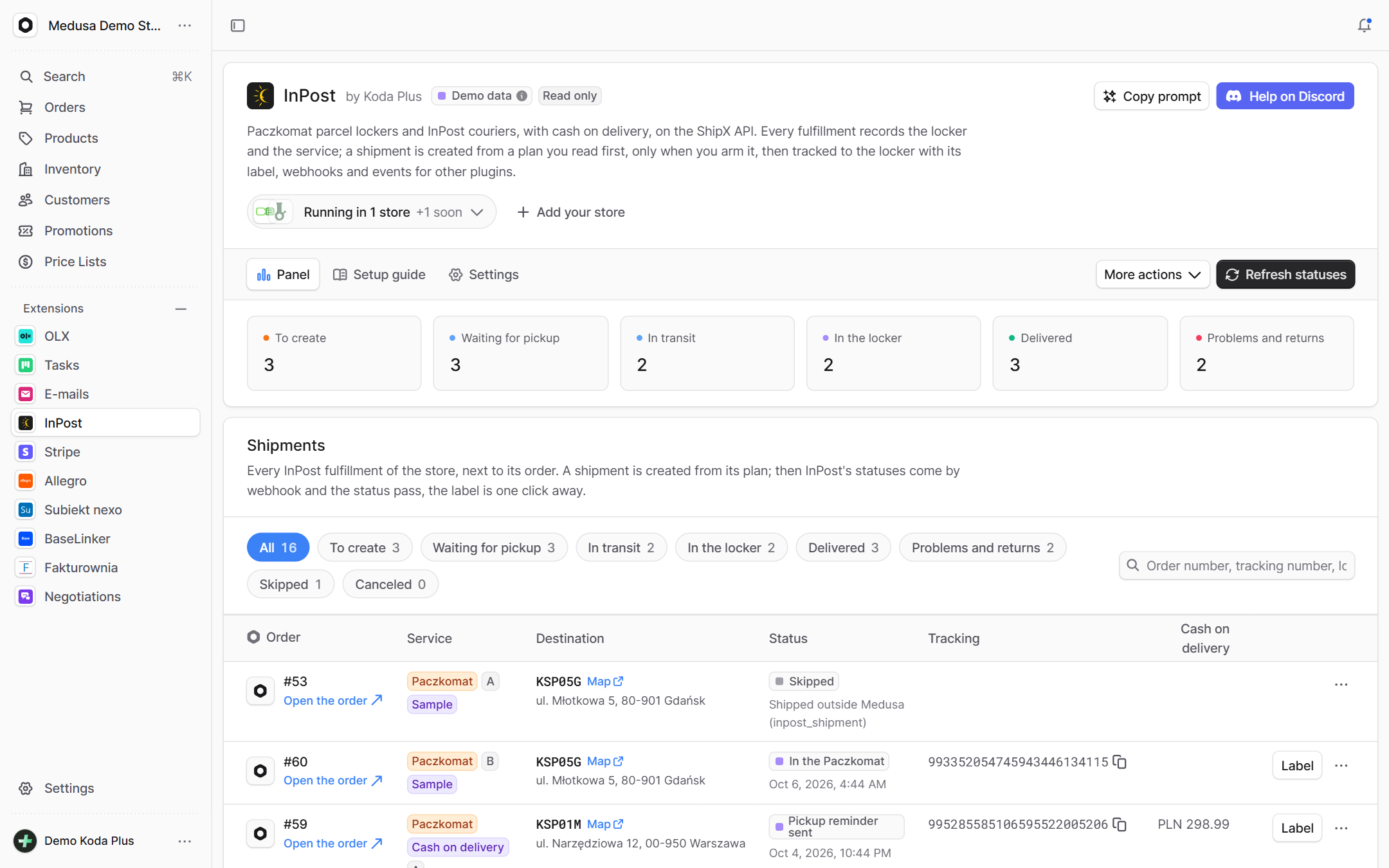Open the Fakturownia extension
The image size is (1389, 868).
pos(105,568)
